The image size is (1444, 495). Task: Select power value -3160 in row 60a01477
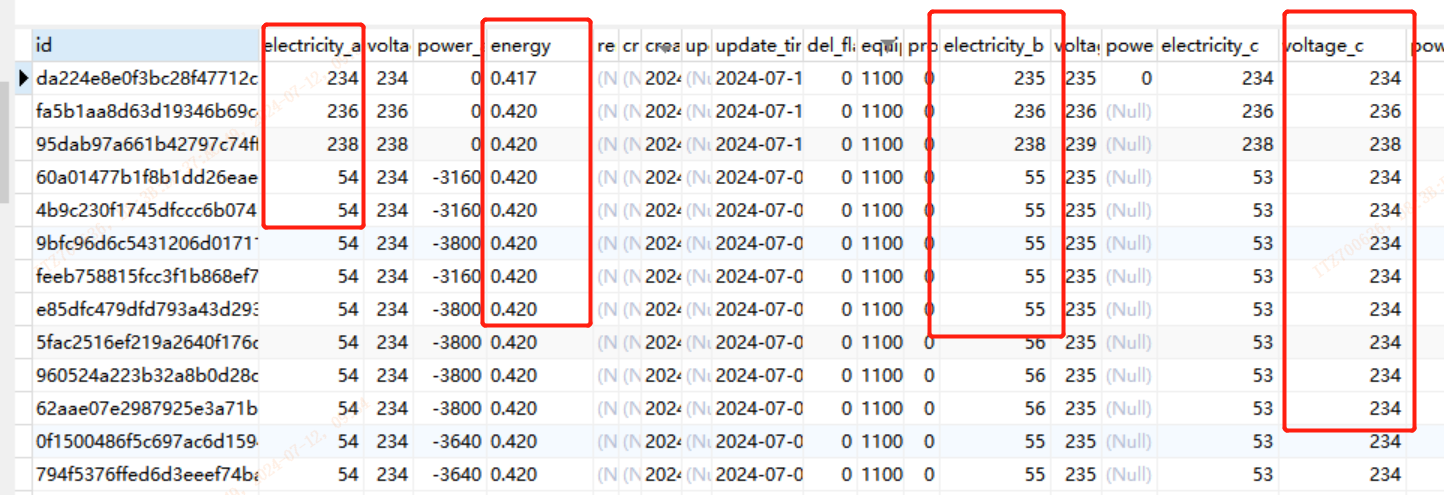pyautogui.click(x=449, y=177)
